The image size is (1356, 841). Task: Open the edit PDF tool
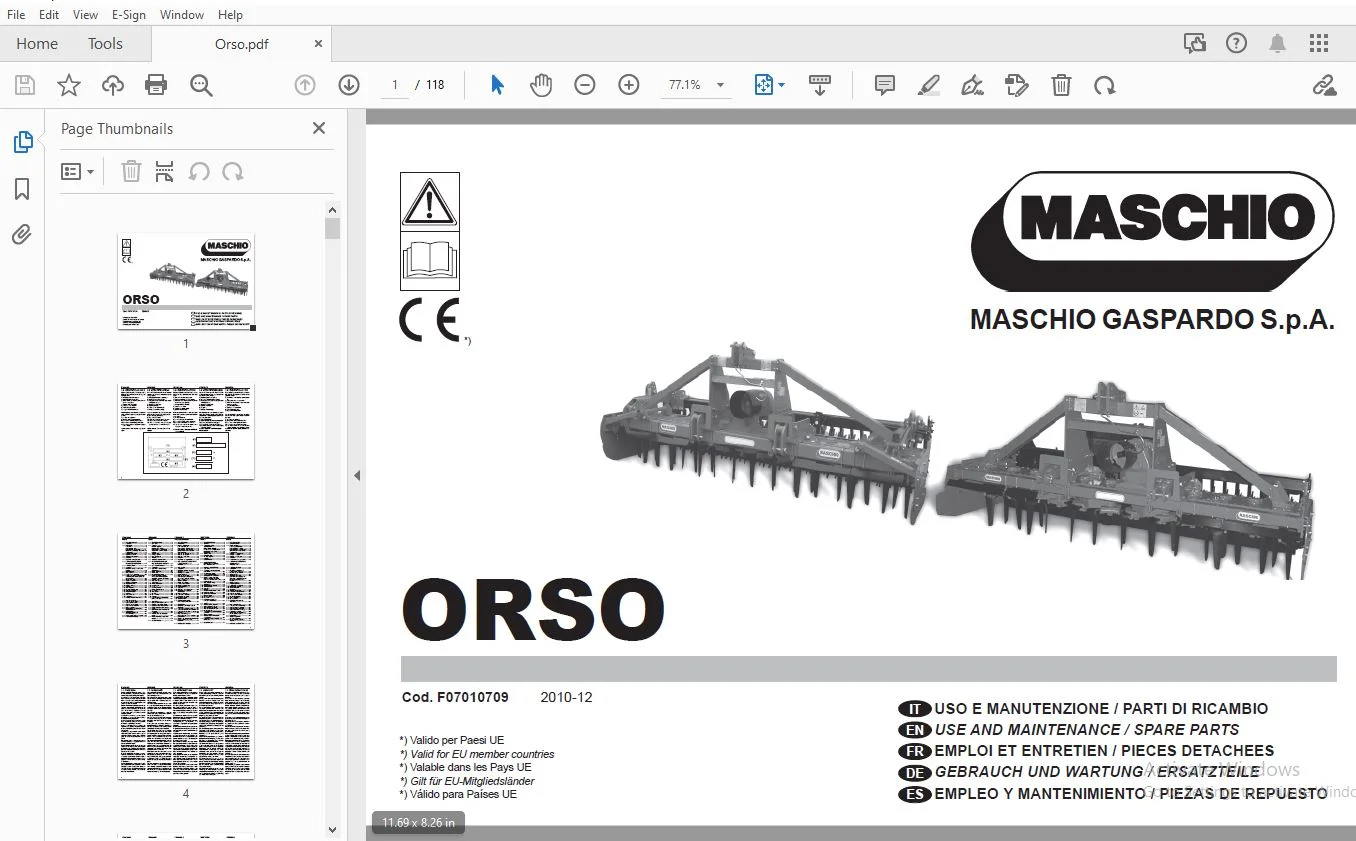(x=1017, y=86)
